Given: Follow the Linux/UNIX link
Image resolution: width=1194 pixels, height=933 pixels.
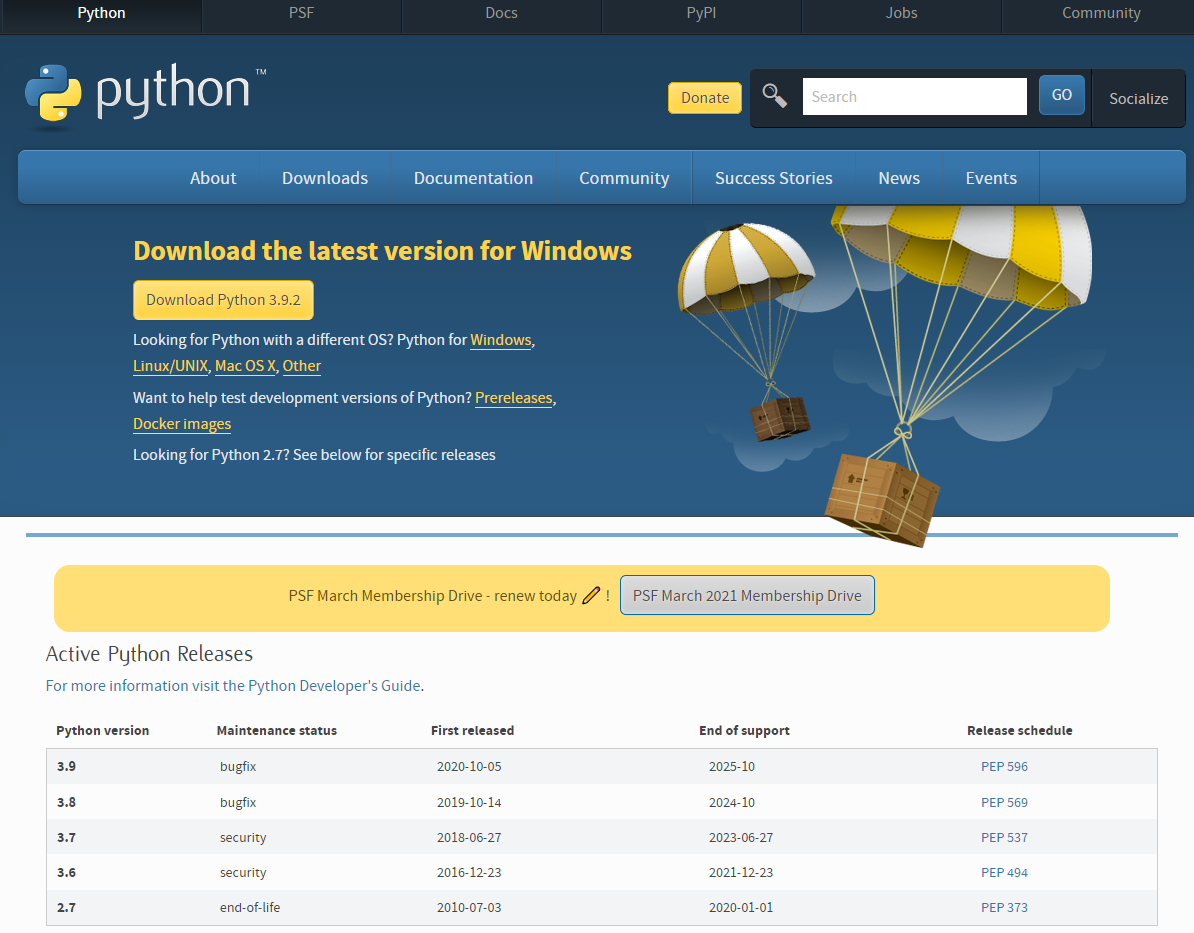Looking at the screenshot, I should tap(171, 366).
